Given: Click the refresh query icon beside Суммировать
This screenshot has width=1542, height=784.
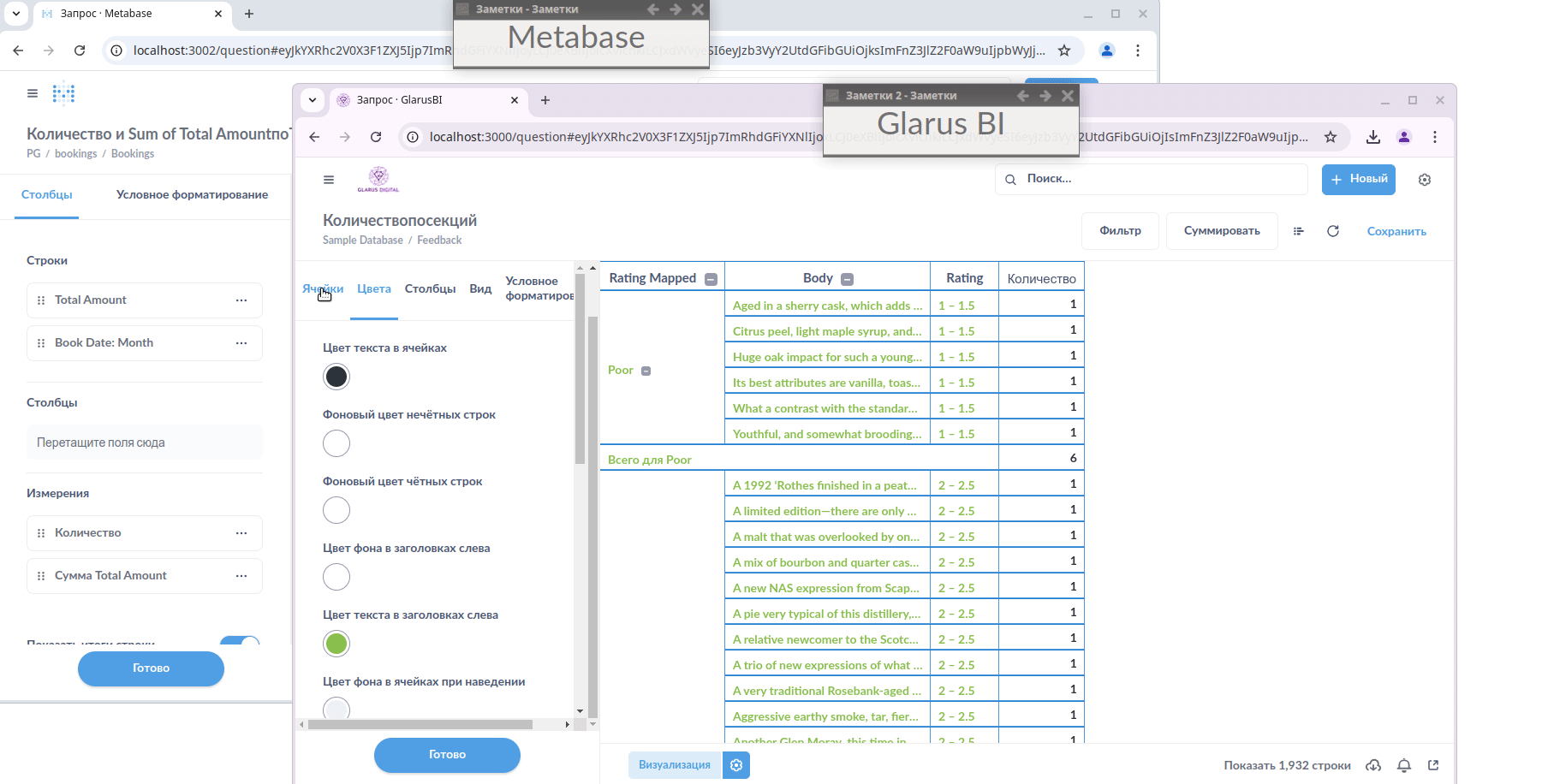Looking at the screenshot, I should 1332,231.
